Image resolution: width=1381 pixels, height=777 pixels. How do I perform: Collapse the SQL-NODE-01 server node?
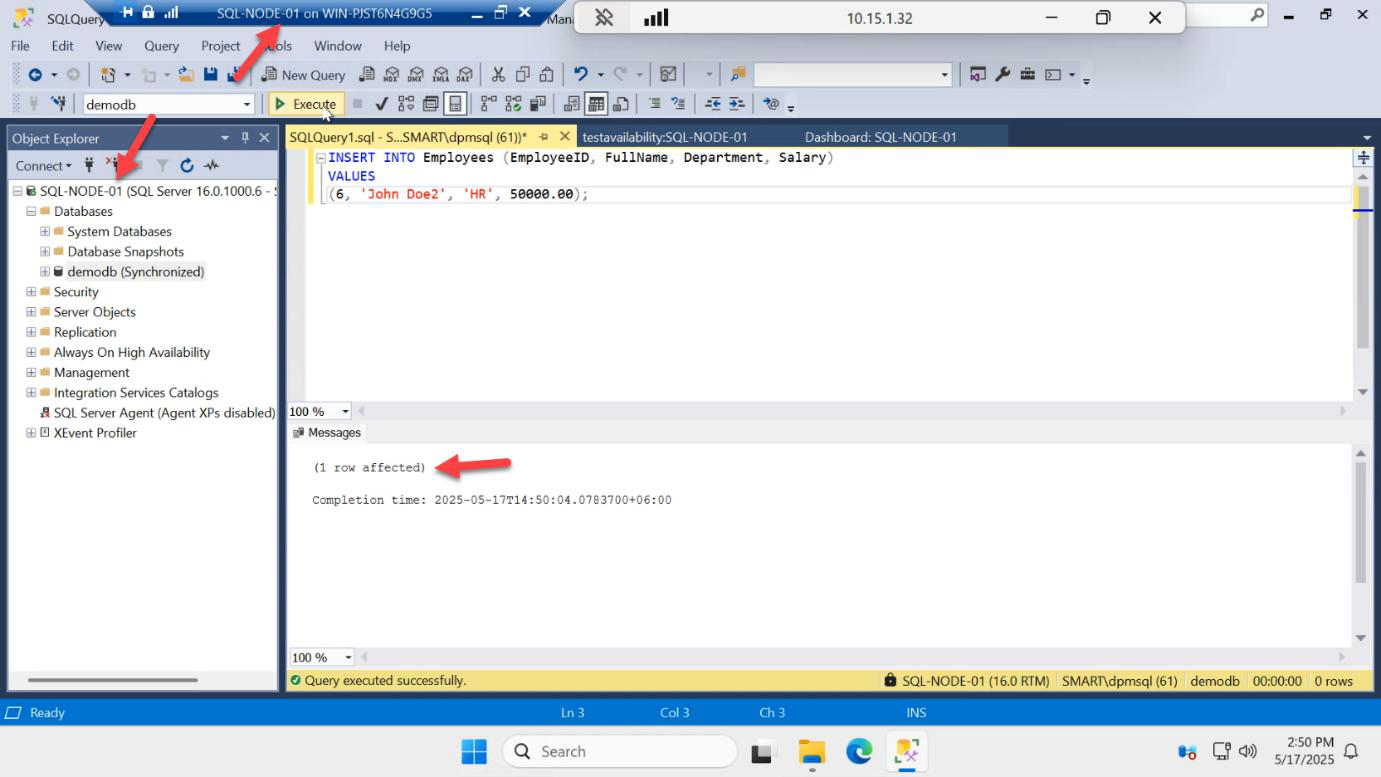17,191
